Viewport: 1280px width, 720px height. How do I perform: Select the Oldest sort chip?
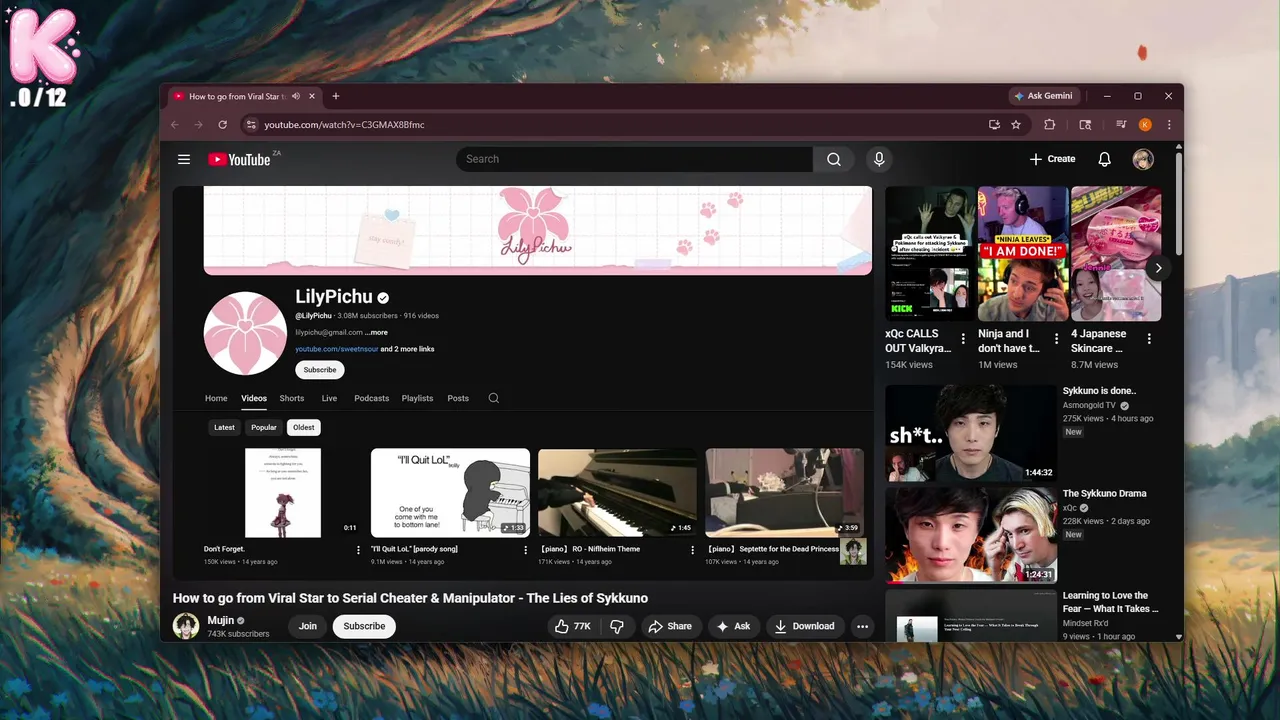pyautogui.click(x=304, y=427)
